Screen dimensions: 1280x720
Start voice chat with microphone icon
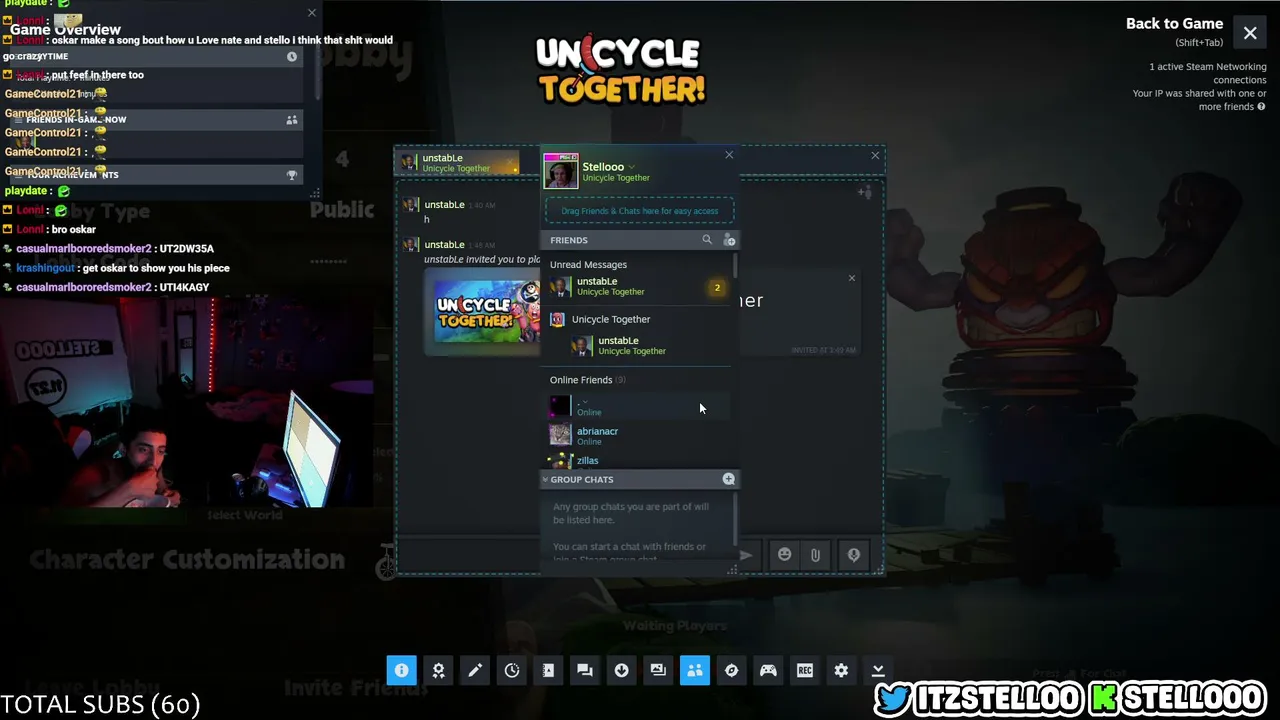pos(854,555)
